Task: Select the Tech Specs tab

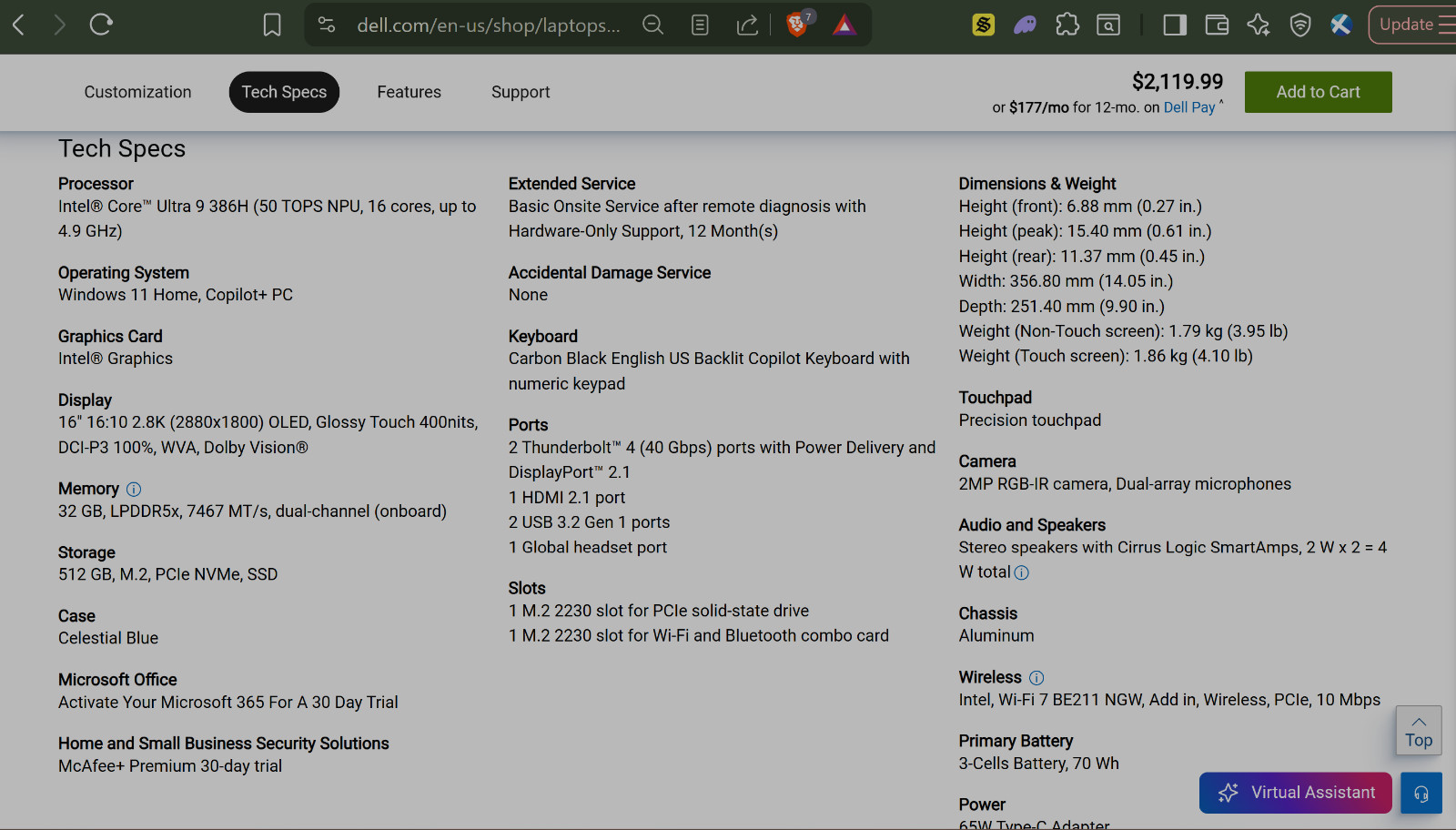Action: point(284,92)
